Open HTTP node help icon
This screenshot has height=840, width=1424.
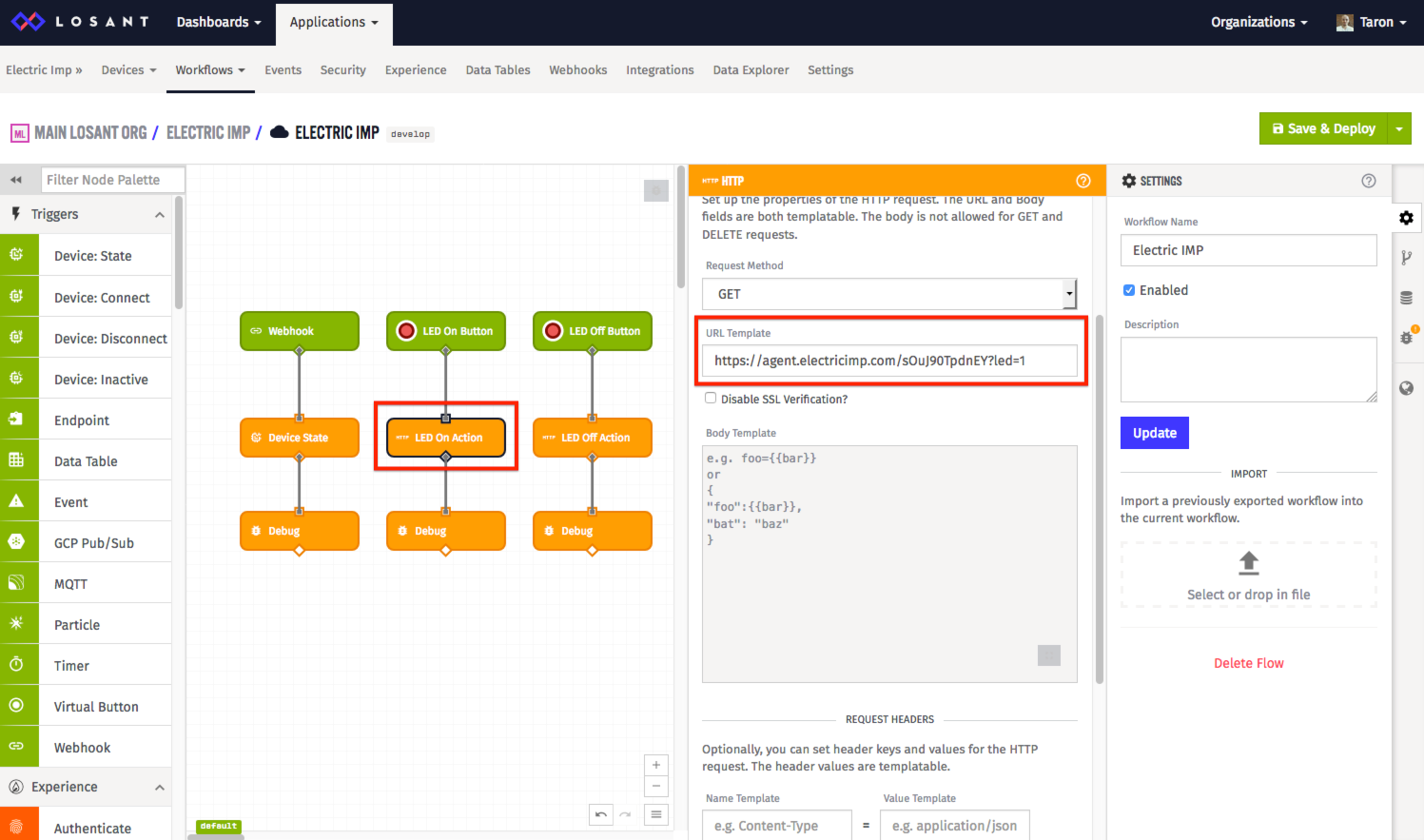tap(1083, 181)
